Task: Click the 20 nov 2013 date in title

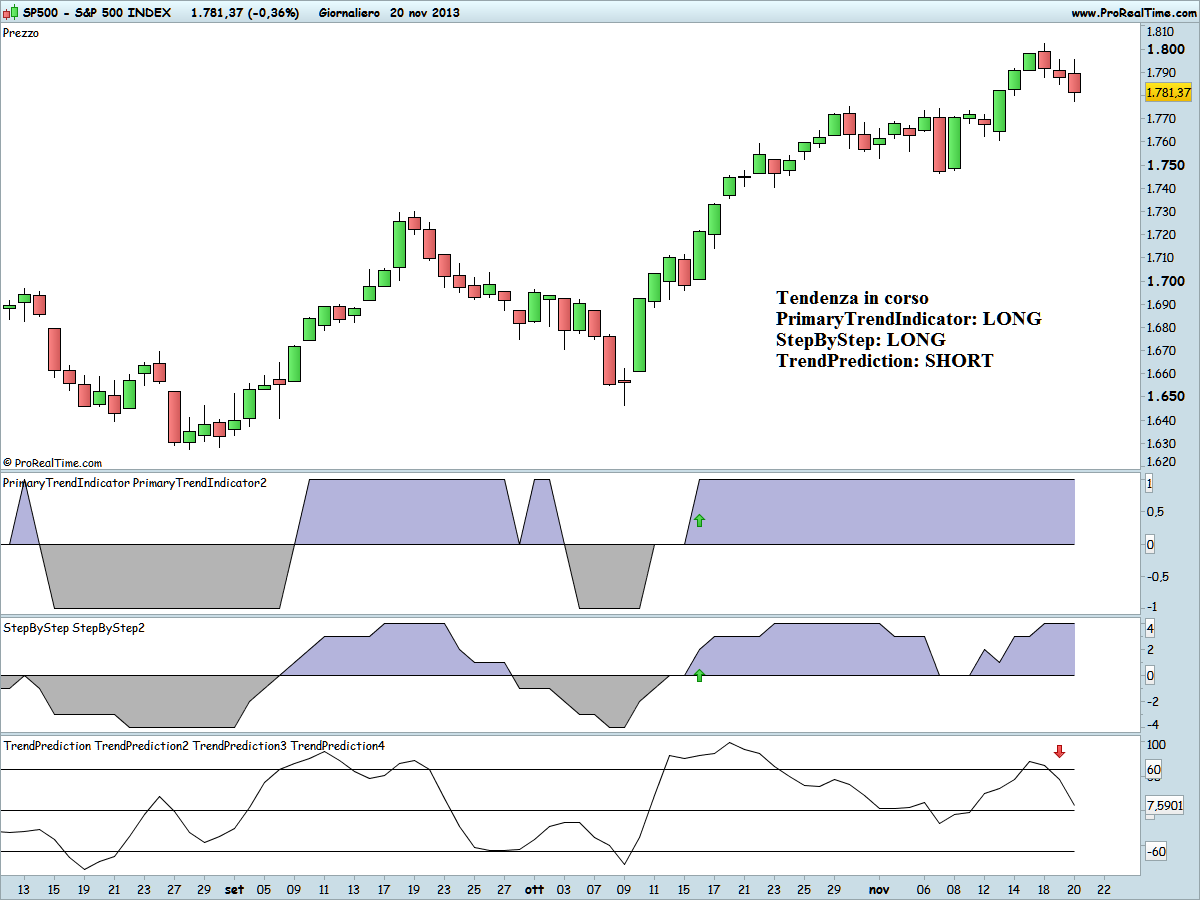Action: tap(423, 13)
